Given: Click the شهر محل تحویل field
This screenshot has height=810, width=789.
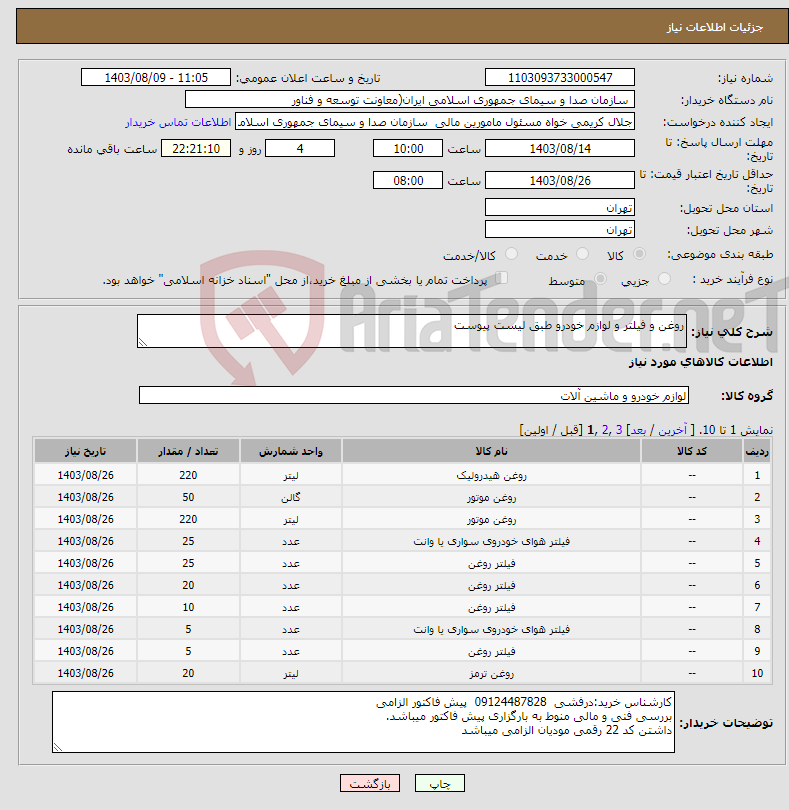Looking at the screenshot, I should coord(560,229).
